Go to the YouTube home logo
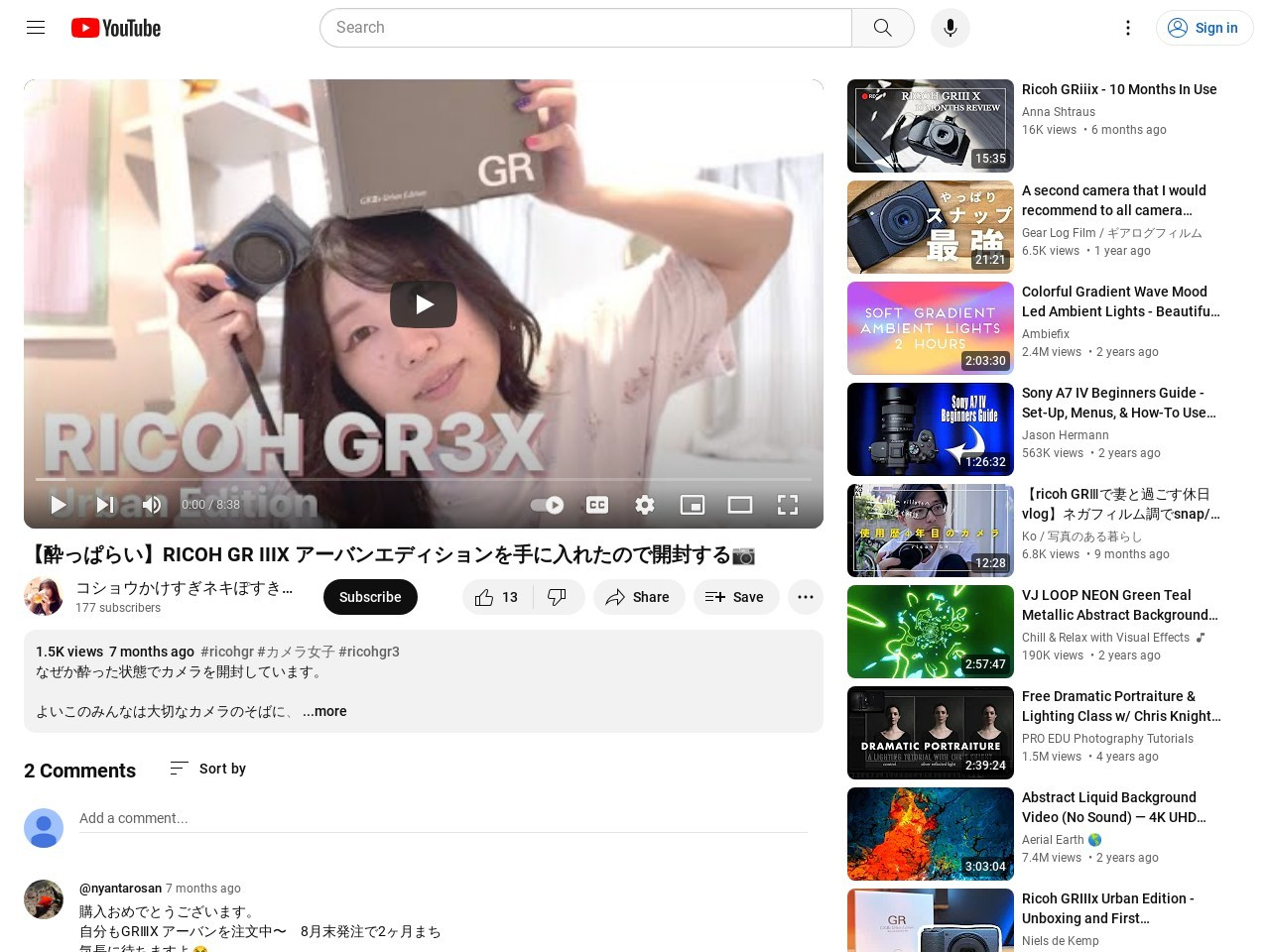Image resolution: width=1270 pixels, height=952 pixels. (x=116, y=28)
